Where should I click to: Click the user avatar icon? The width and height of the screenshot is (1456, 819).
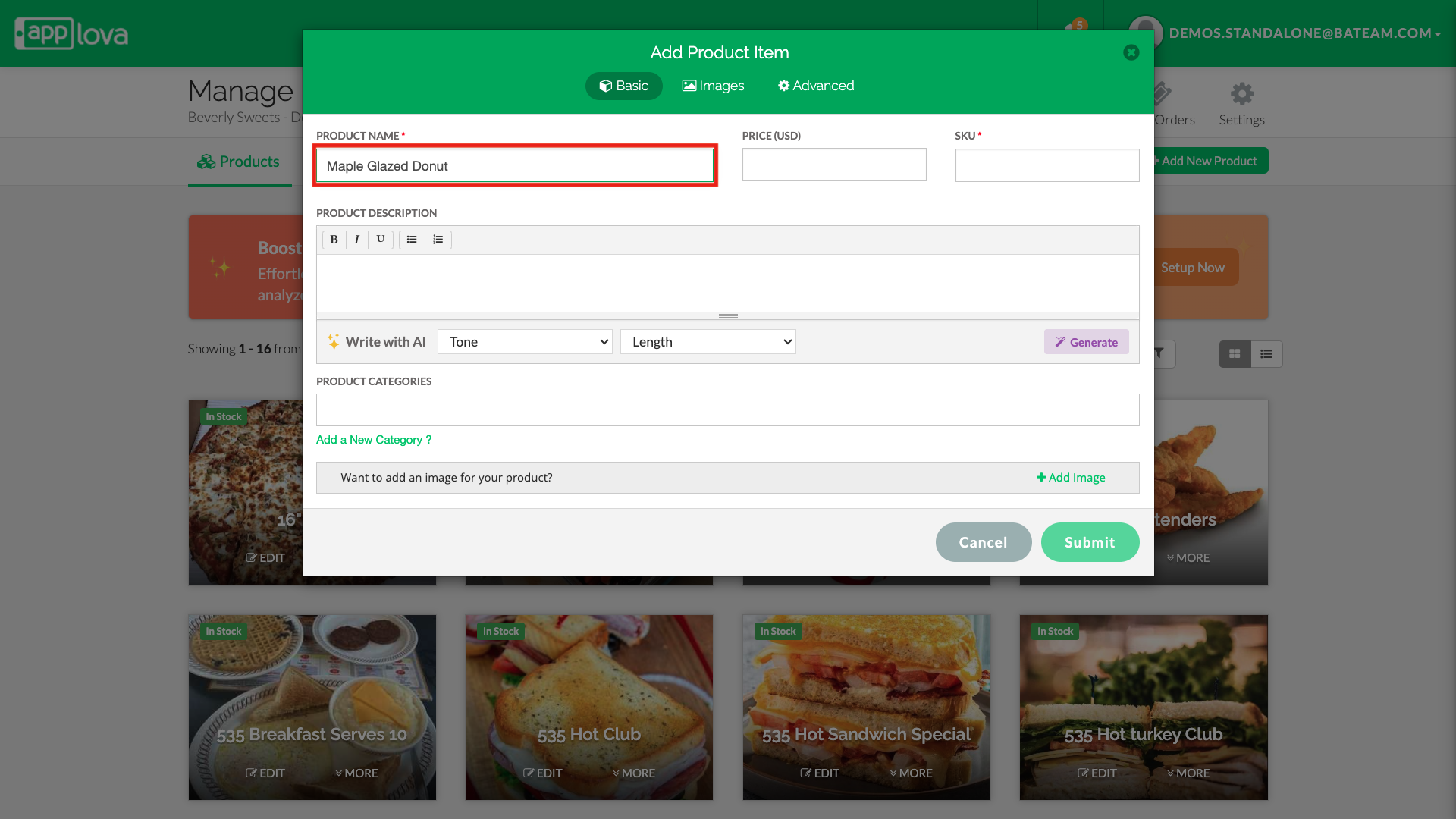[x=1145, y=33]
